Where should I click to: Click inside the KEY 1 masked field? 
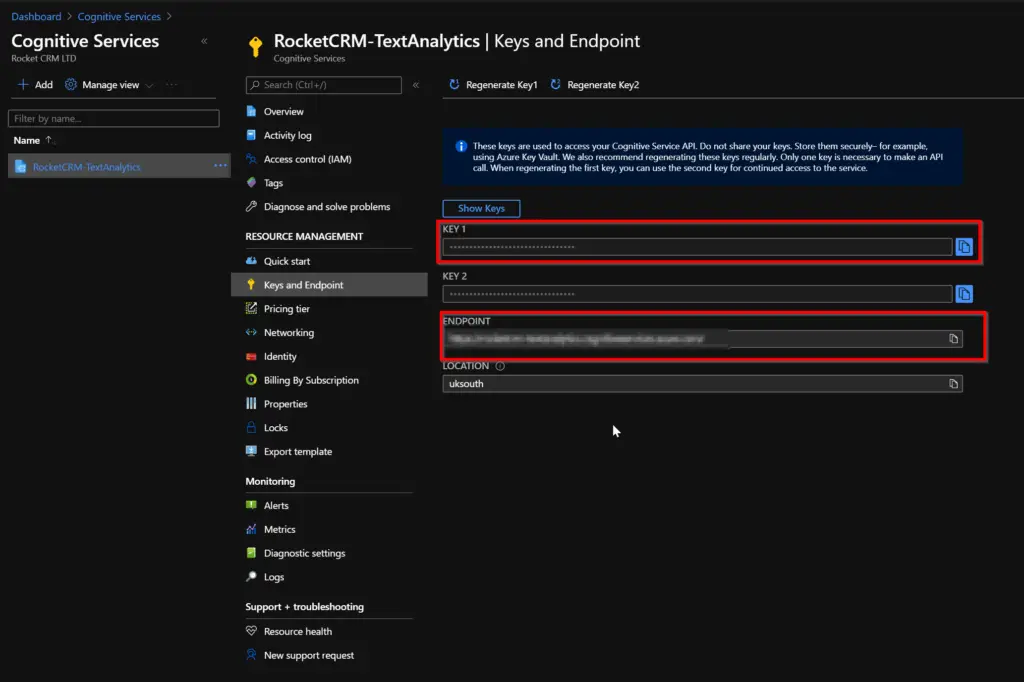tap(697, 247)
